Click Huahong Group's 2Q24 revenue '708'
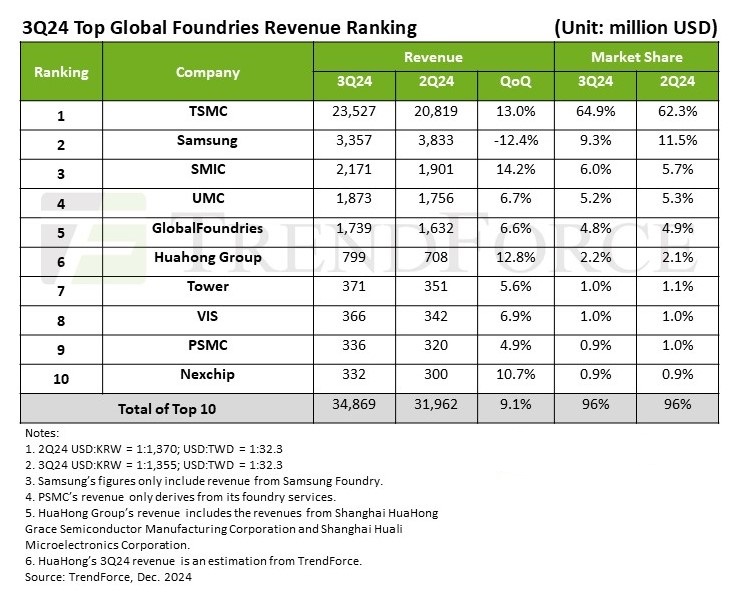Screen dimensions: 739x603 [436, 257]
